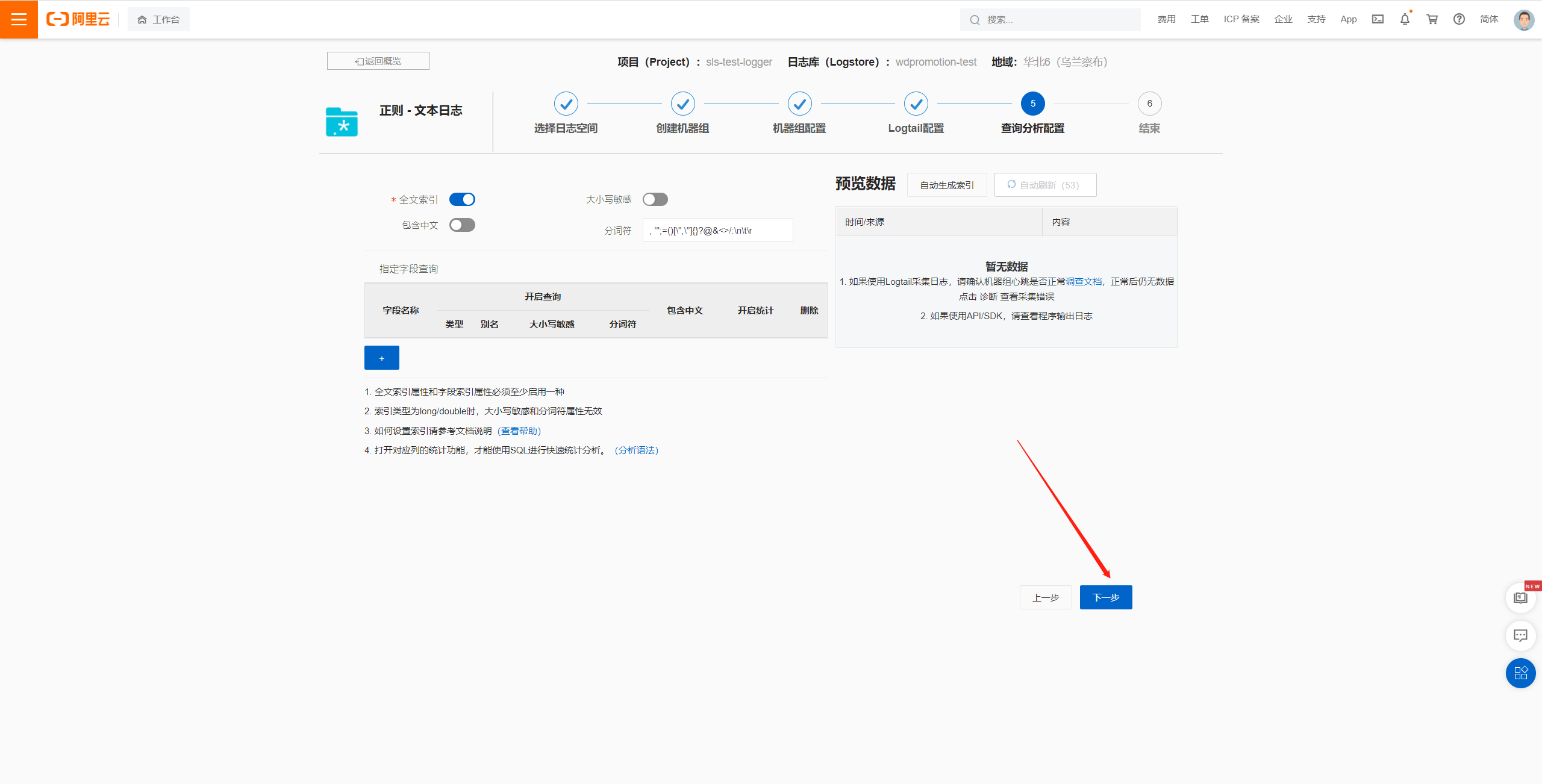Open the 简体 language menu
Viewport: 1542px width, 784px height.
1489,19
